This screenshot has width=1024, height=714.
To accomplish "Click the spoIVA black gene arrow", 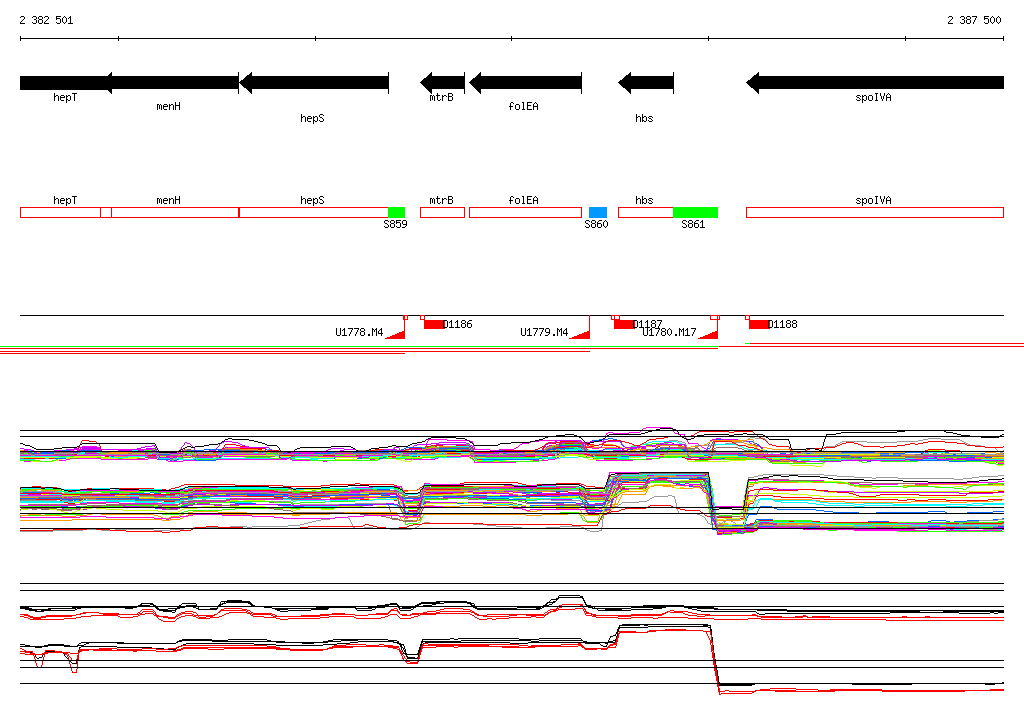I will (875, 82).
